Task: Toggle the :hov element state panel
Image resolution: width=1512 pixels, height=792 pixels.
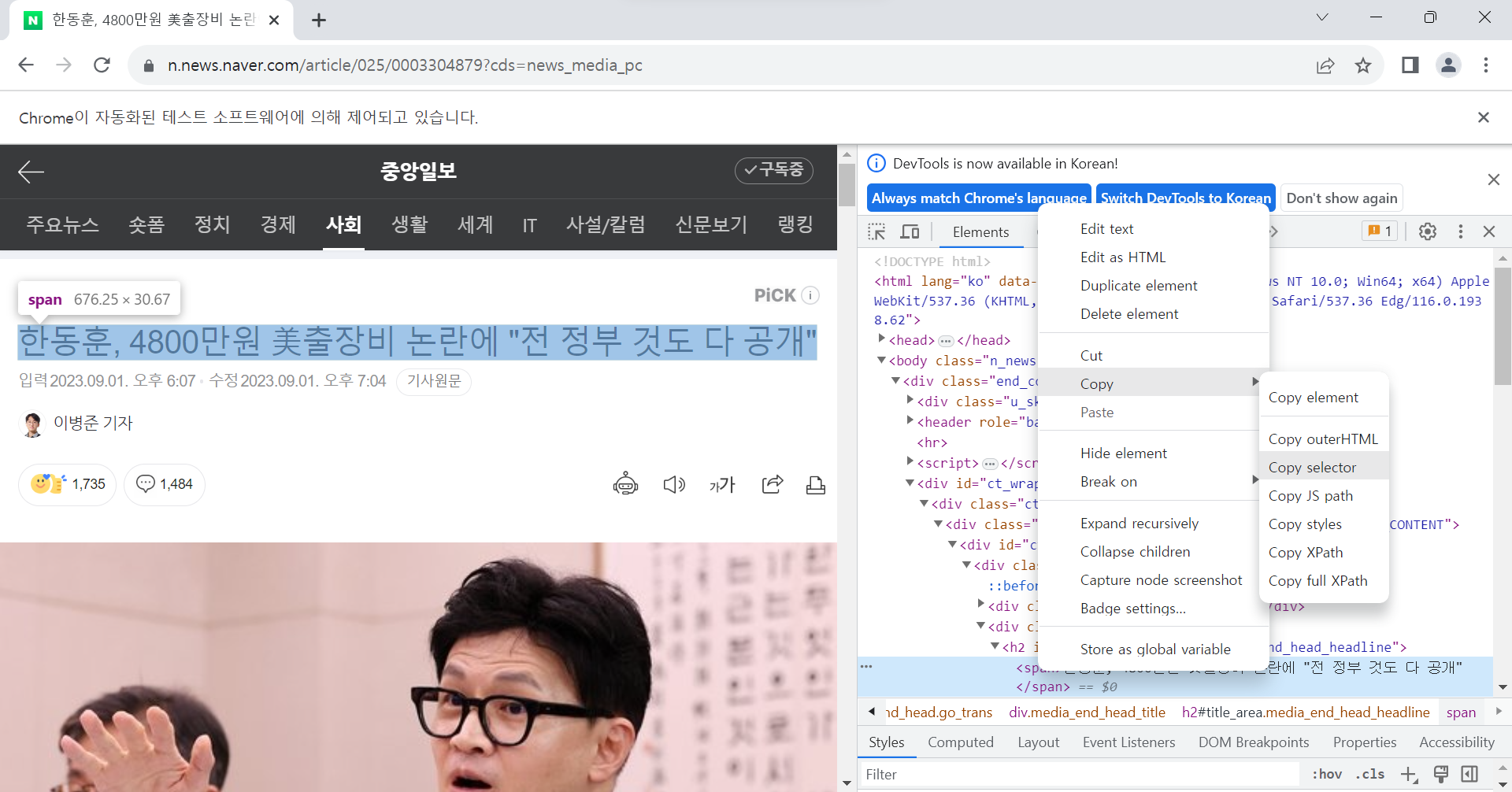Action: (x=1327, y=774)
